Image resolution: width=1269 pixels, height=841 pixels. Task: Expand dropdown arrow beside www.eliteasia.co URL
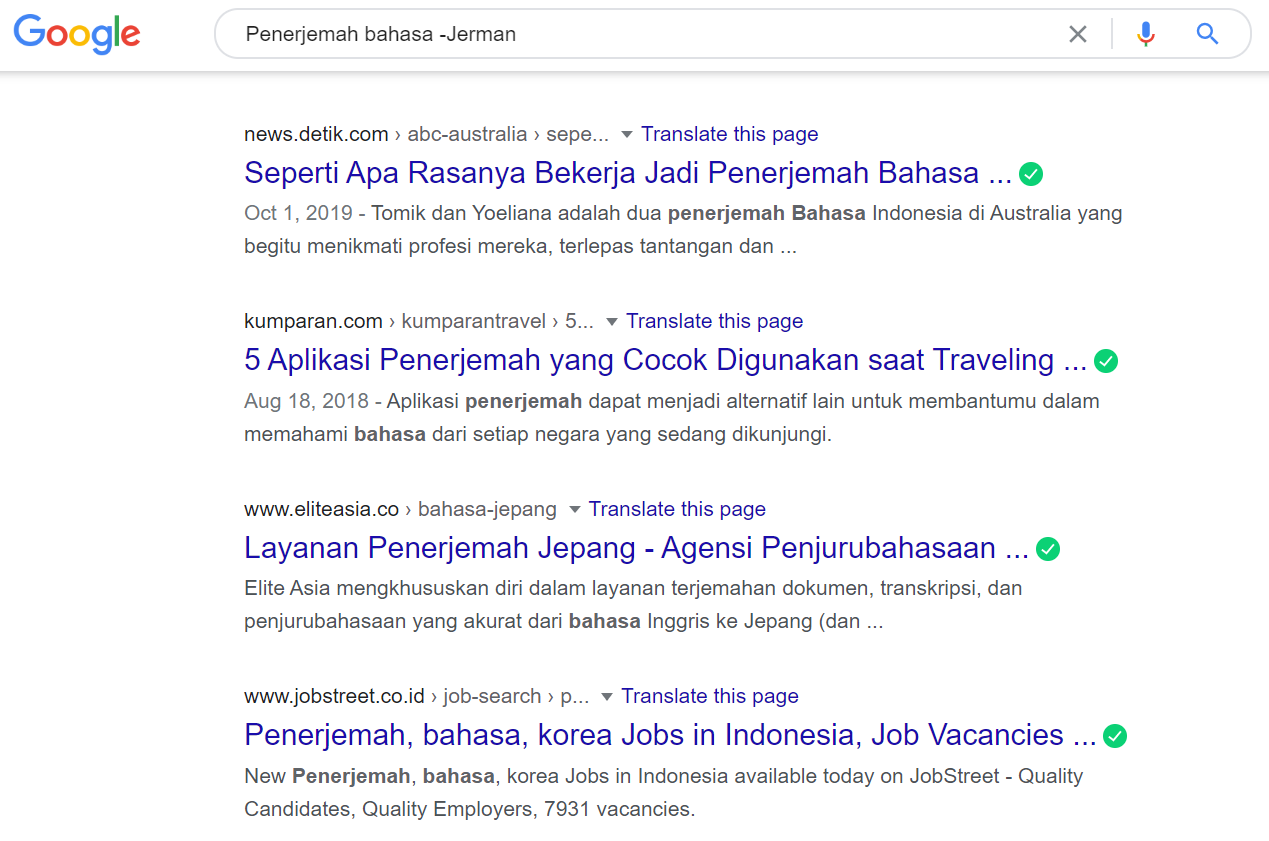pyautogui.click(x=575, y=510)
